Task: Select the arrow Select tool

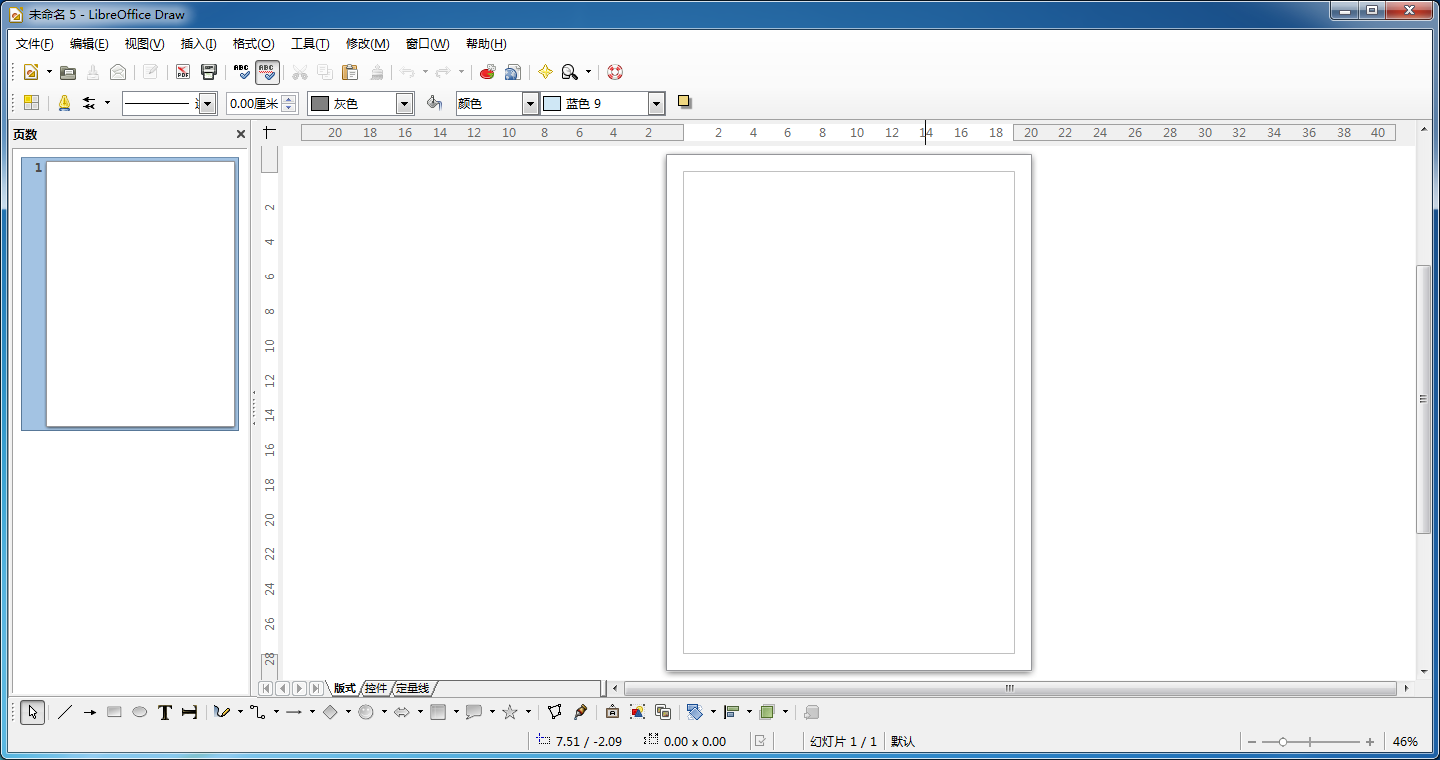Action: (32, 712)
